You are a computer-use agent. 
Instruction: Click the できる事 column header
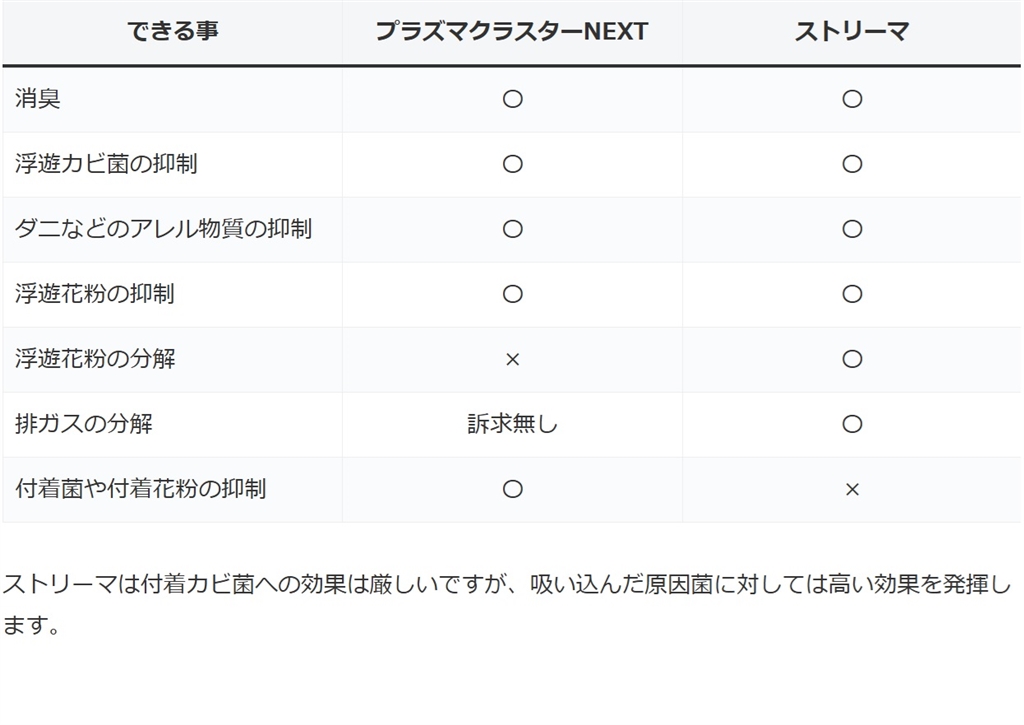point(173,31)
